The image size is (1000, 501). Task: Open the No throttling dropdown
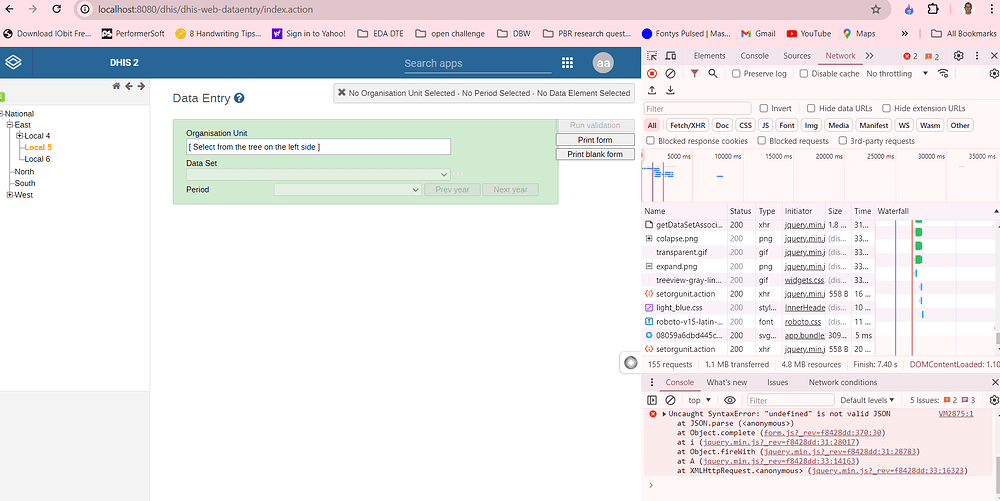[897, 74]
